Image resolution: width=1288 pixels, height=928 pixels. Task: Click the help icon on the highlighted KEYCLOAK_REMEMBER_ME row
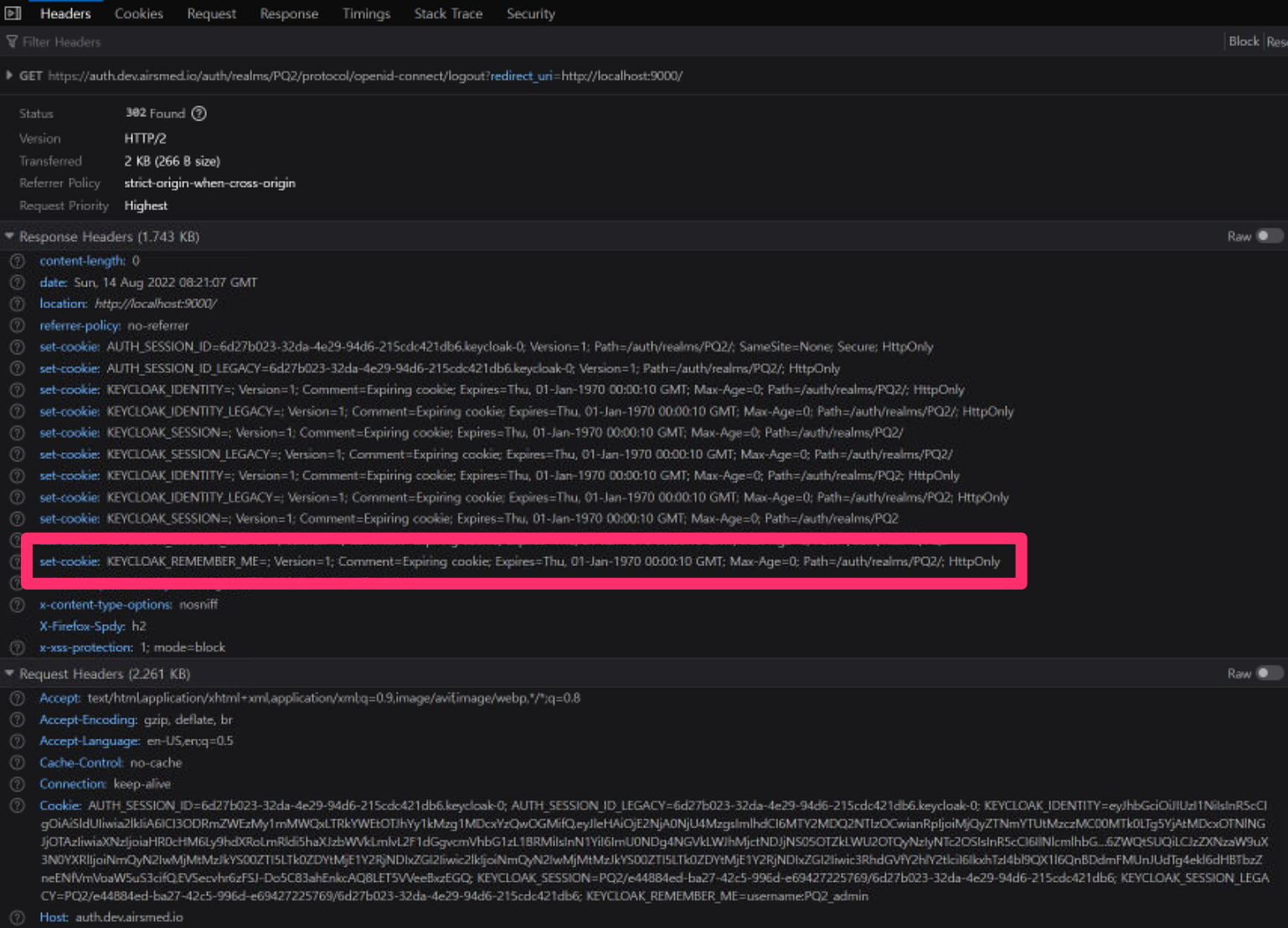(x=17, y=561)
